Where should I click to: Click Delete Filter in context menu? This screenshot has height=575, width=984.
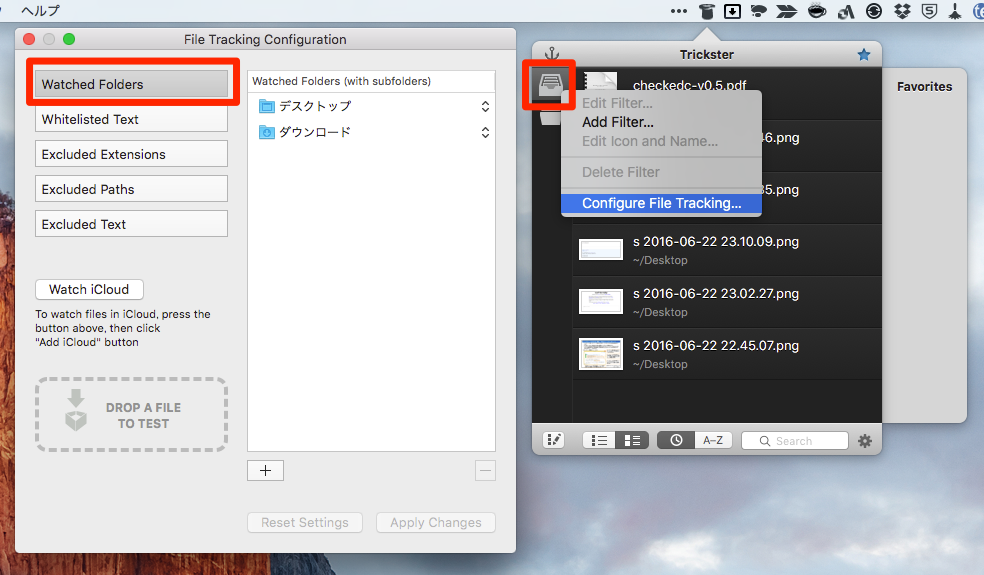[x=661, y=172]
